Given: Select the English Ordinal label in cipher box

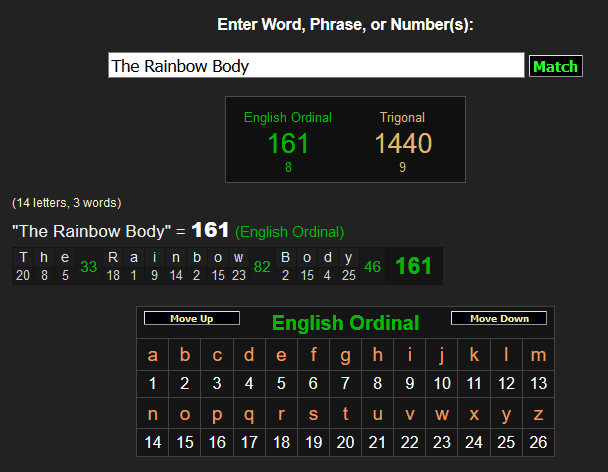Looking at the screenshot, I should click(288, 117).
